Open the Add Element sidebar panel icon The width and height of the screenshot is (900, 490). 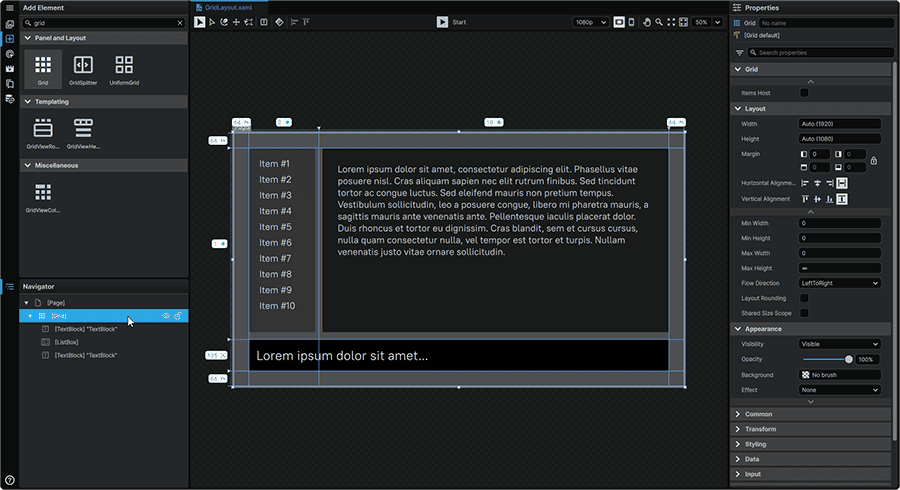pyautogui.click(x=10, y=39)
